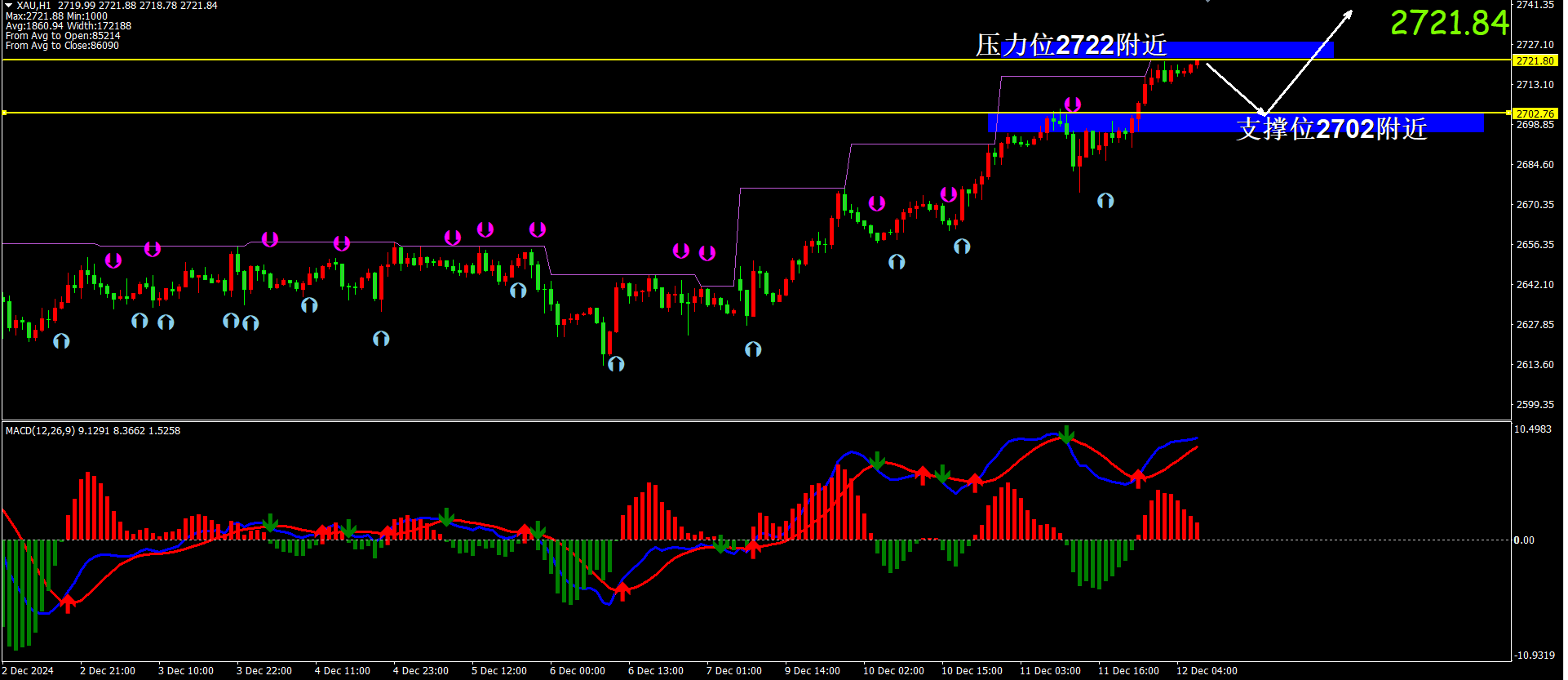Grab the left handle of the 2702.76 line
Viewport: 1568px width, 680px height.
4,113
